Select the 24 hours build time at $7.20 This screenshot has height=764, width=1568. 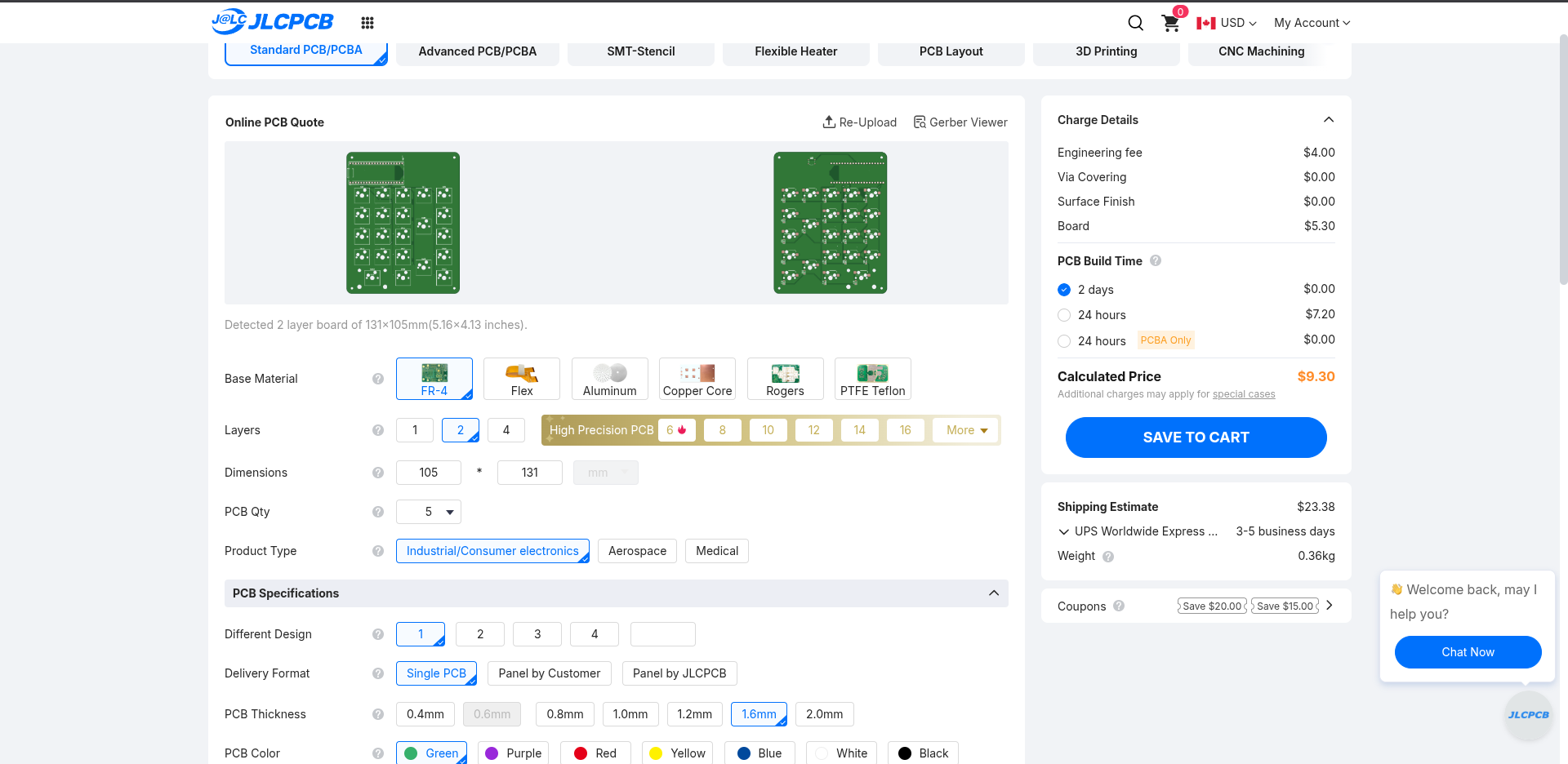pyautogui.click(x=1064, y=315)
